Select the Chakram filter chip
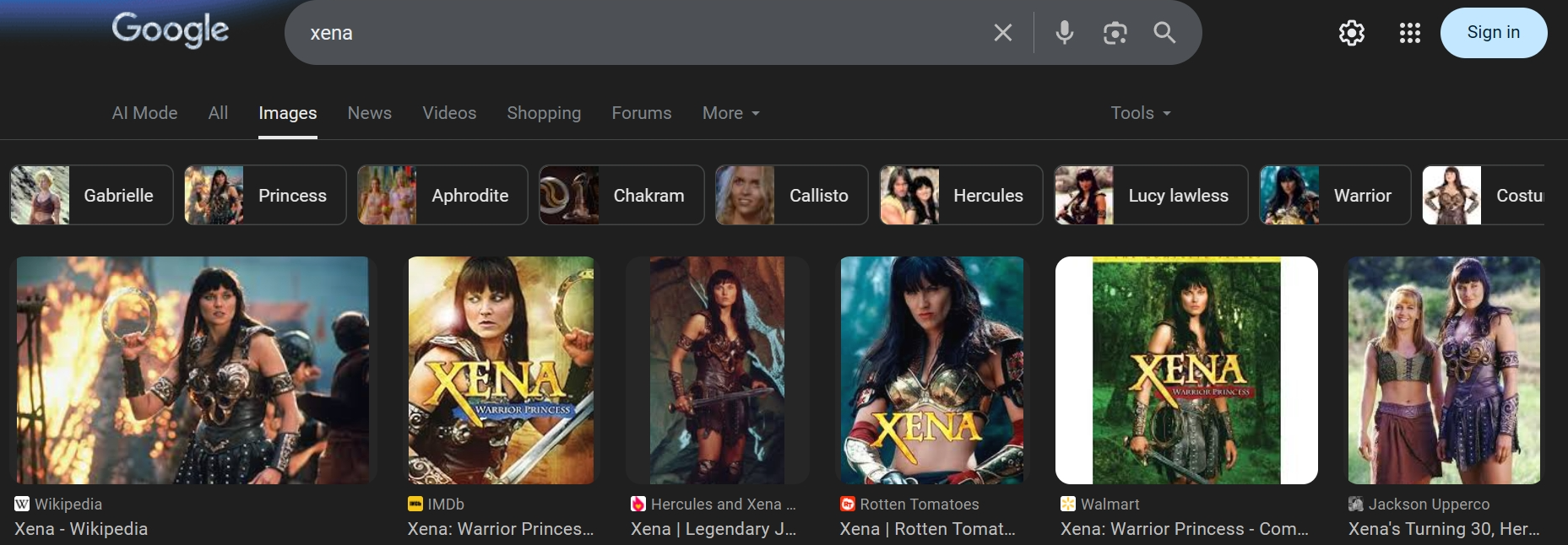 pyautogui.click(x=621, y=195)
